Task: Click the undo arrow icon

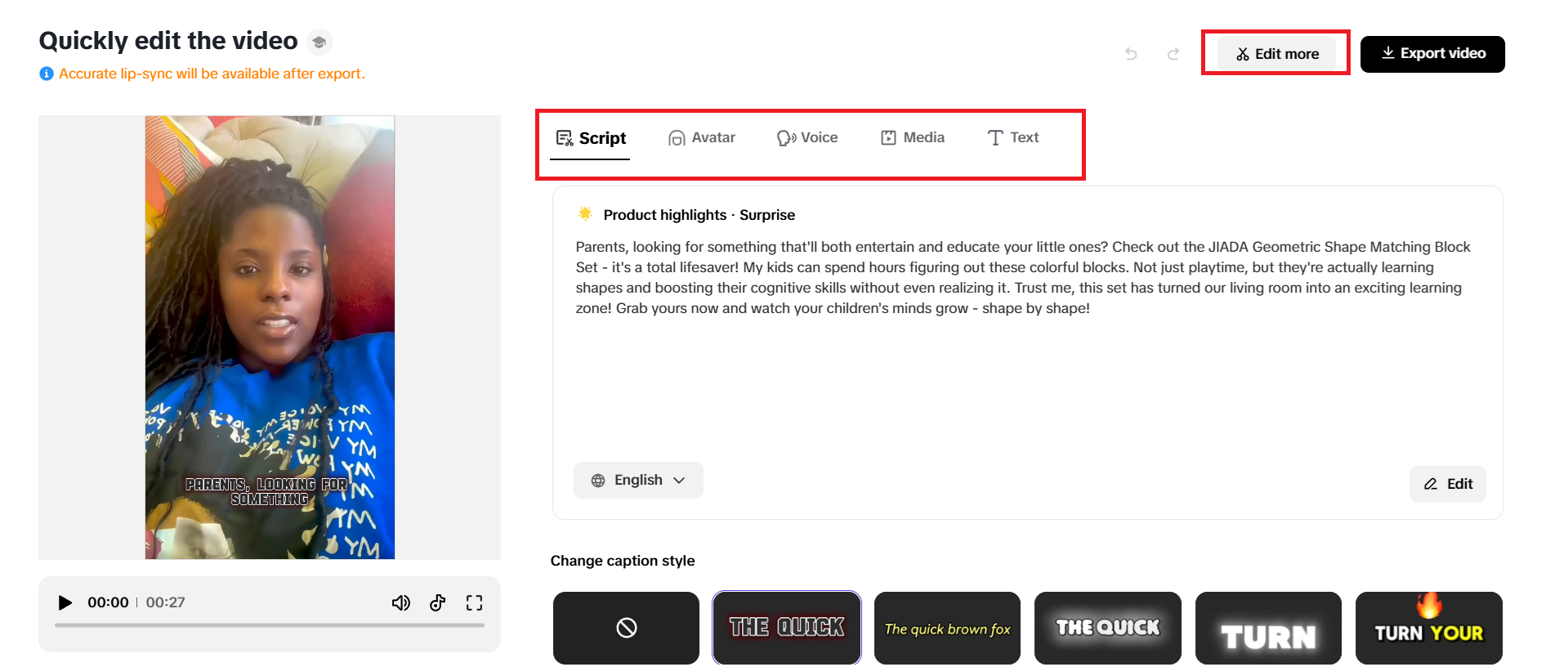Action: click(1131, 53)
